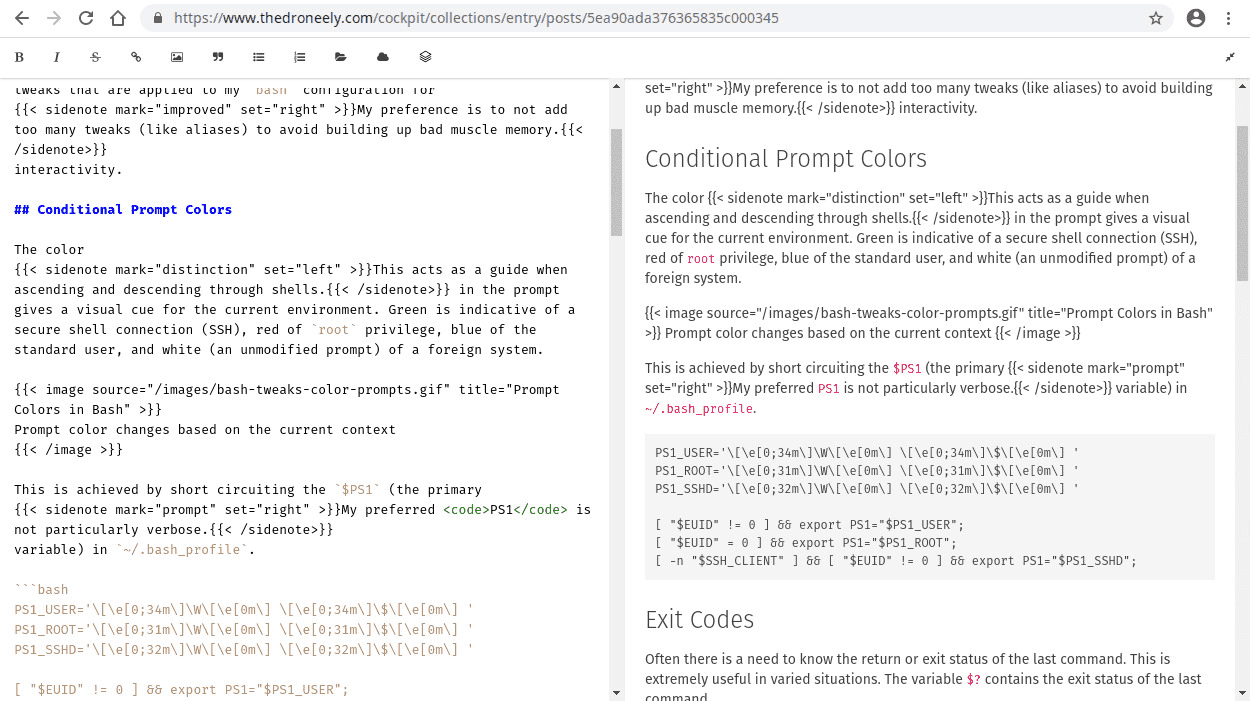
Task: Place cursor on '## Conditional Prompt Colors' source line
Action: pos(123,209)
